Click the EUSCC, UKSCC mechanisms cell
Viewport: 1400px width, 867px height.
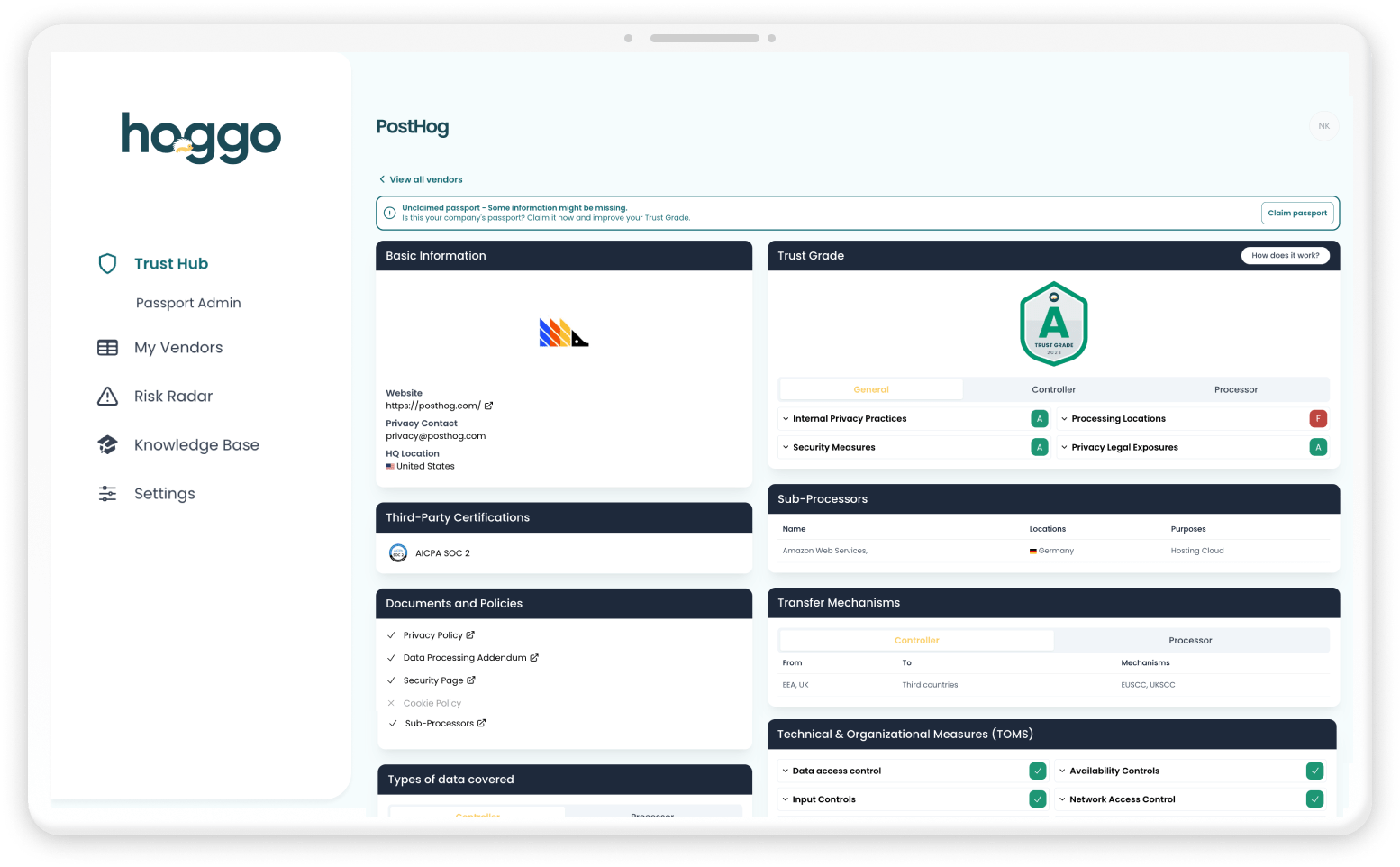1148,685
